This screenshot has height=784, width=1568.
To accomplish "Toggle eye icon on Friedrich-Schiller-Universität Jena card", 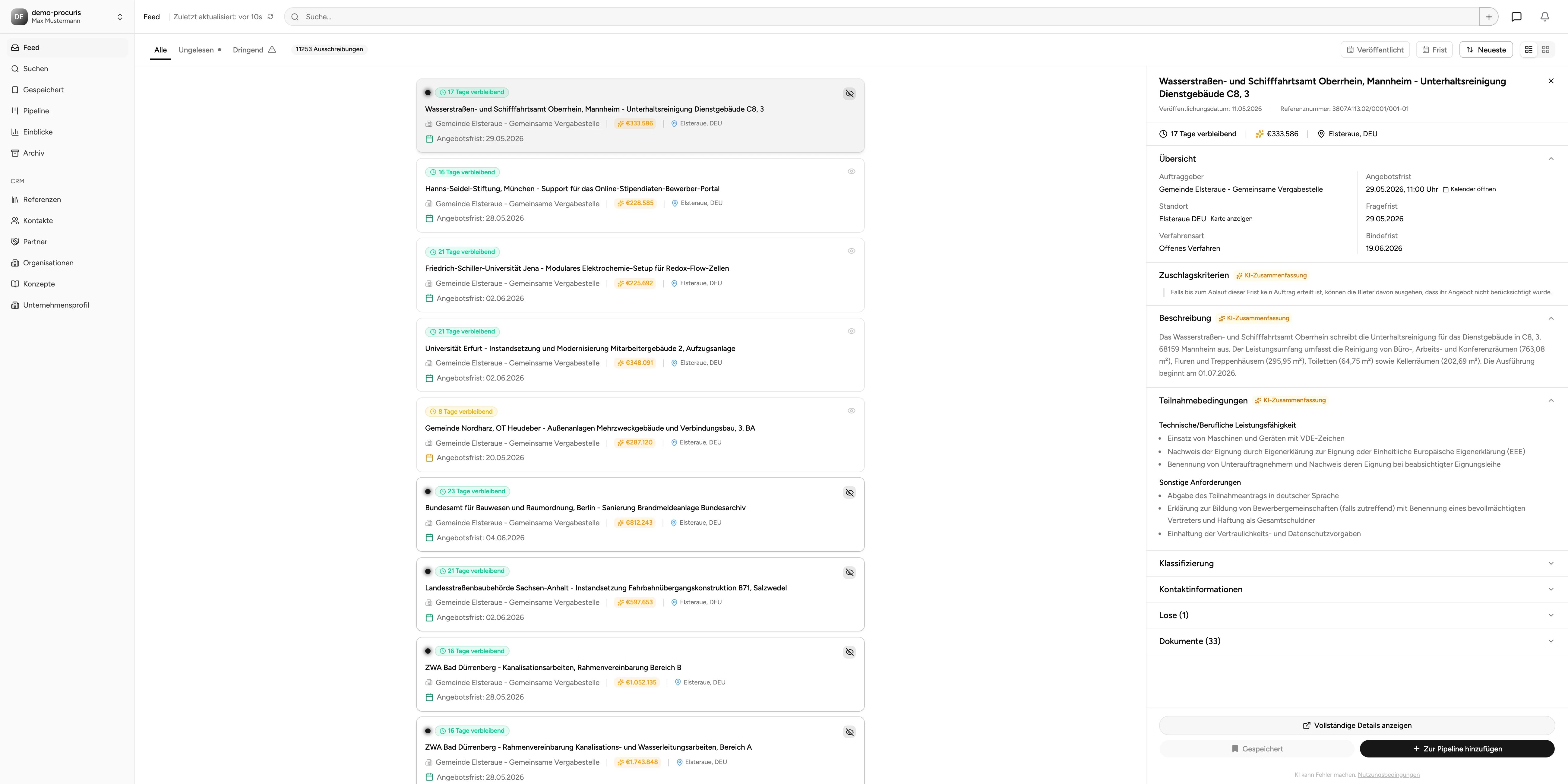I will click(x=851, y=251).
